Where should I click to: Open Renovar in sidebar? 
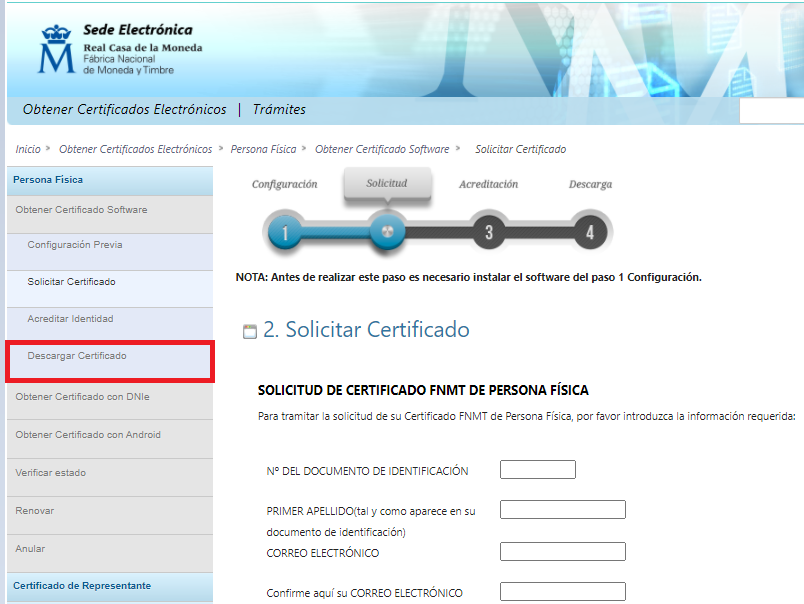[110, 515]
